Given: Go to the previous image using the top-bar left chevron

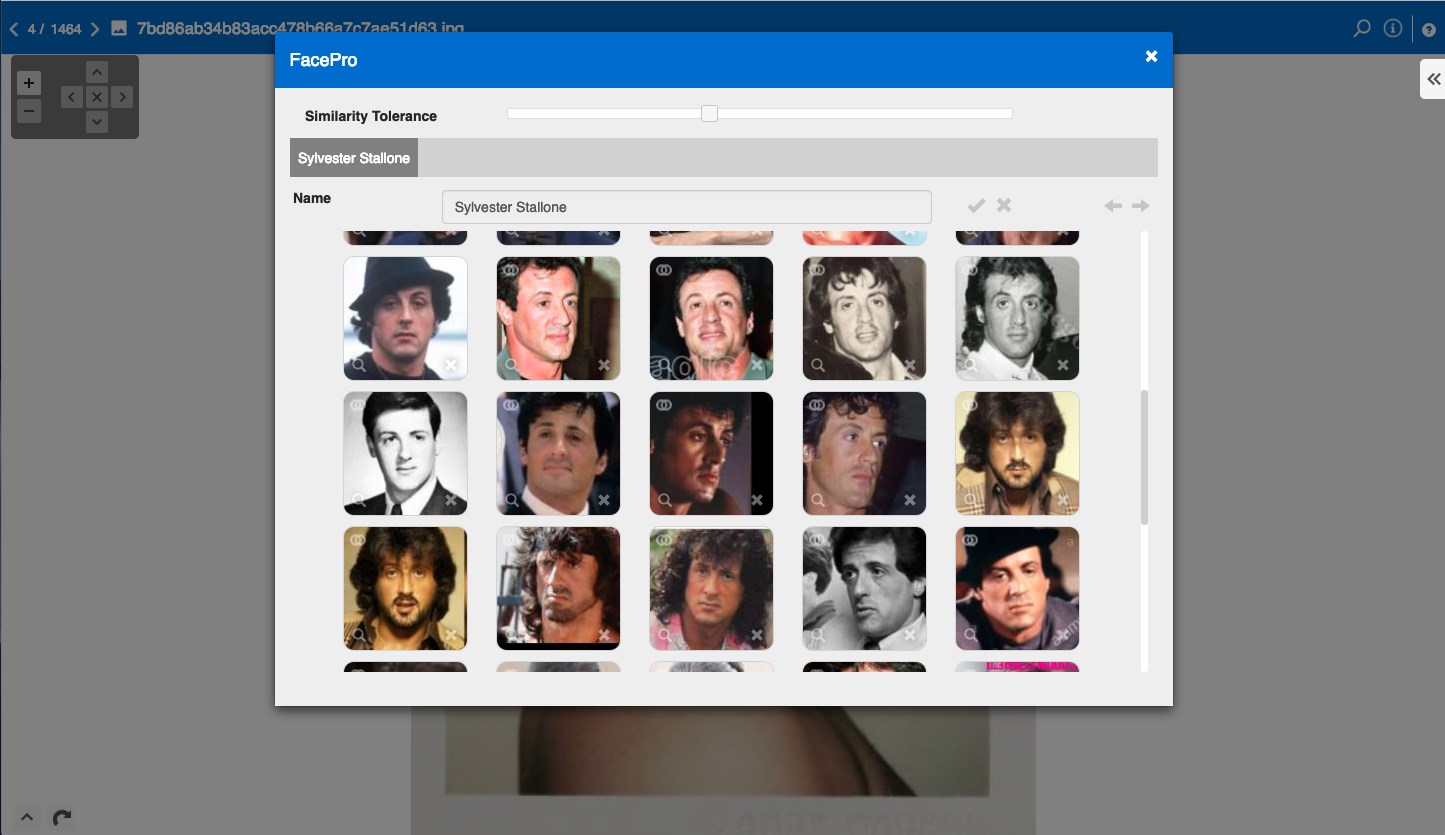Looking at the screenshot, I should click(x=14, y=29).
